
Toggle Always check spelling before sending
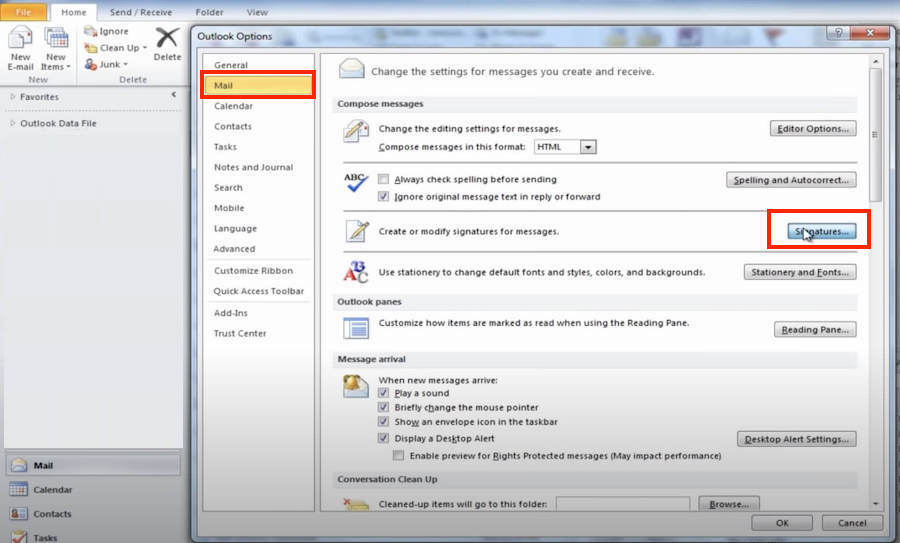pyautogui.click(x=383, y=179)
